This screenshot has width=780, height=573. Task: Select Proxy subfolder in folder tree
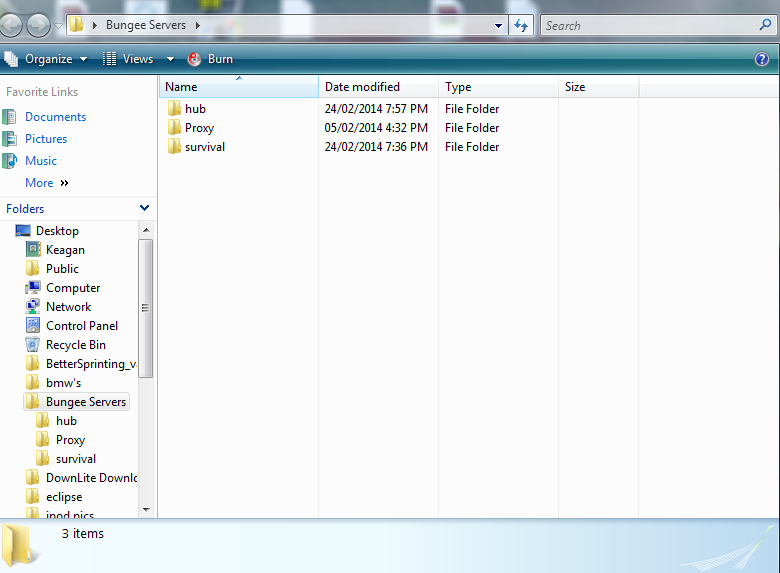coord(70,440)
